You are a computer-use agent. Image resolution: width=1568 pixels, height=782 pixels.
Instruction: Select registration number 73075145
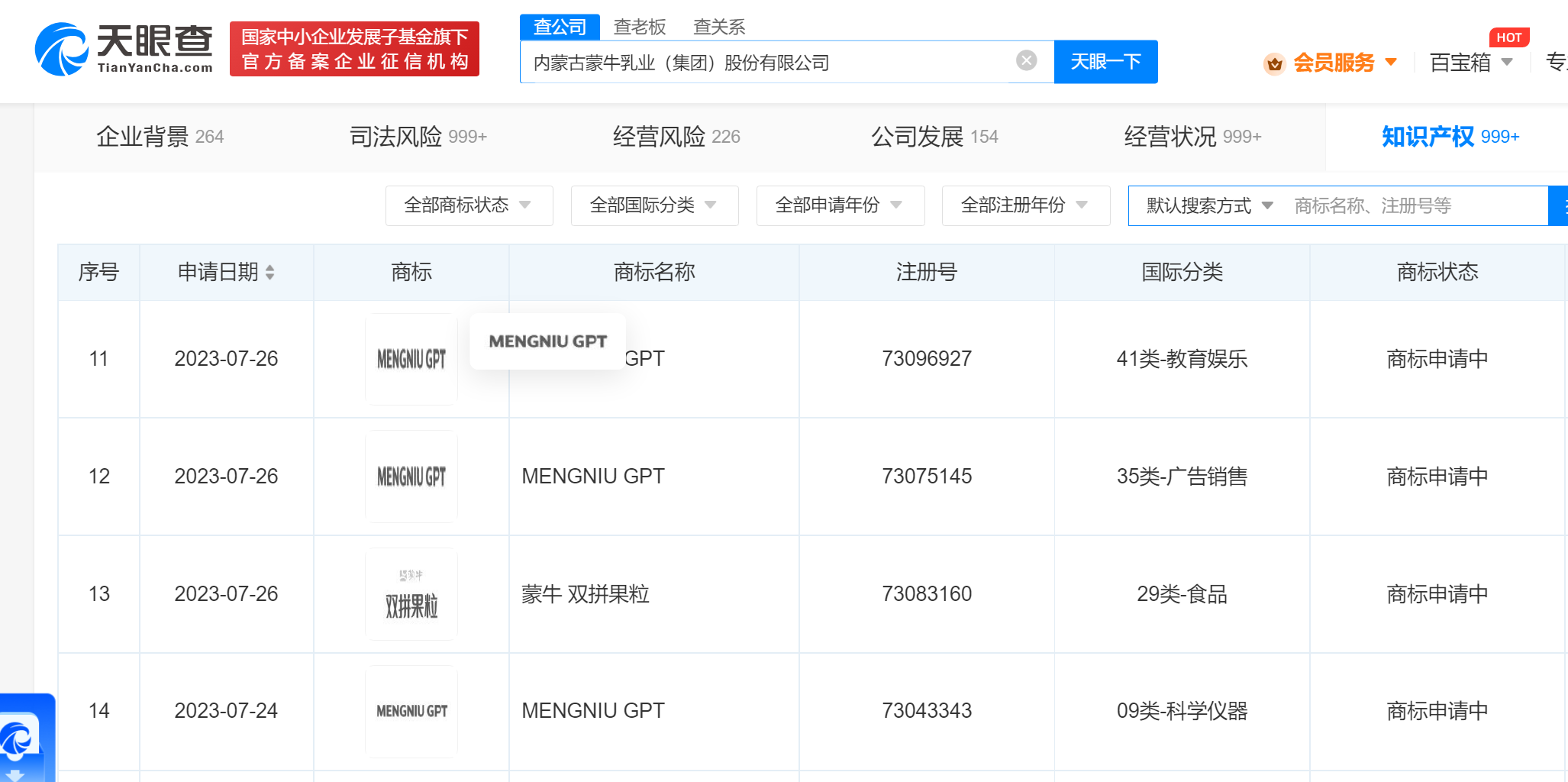coord(927,477)
